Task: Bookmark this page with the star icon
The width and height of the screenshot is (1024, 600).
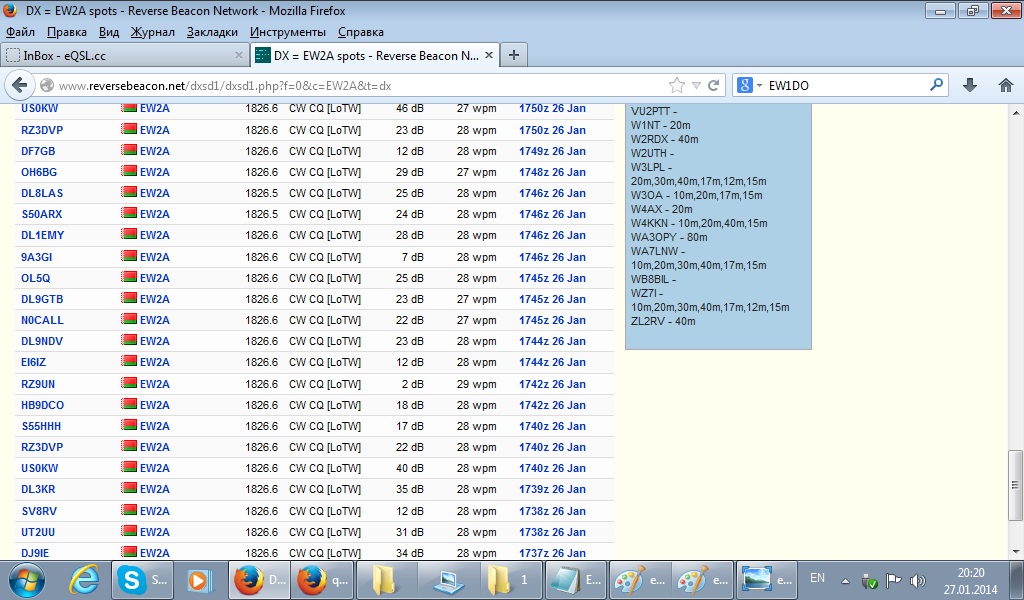Action: (x=677, y=86)
